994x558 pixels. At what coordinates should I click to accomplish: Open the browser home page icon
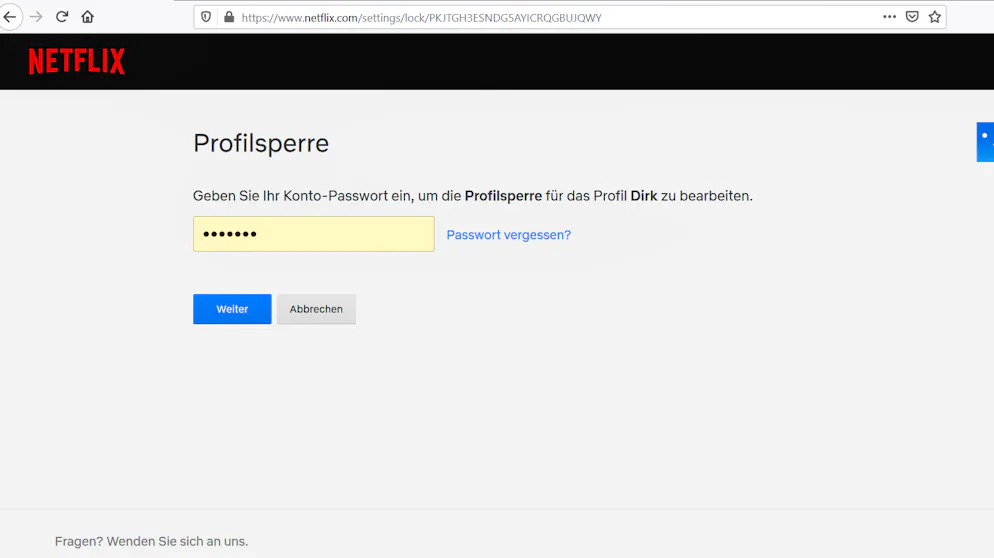pyautogui.click(x=87, y=17)
